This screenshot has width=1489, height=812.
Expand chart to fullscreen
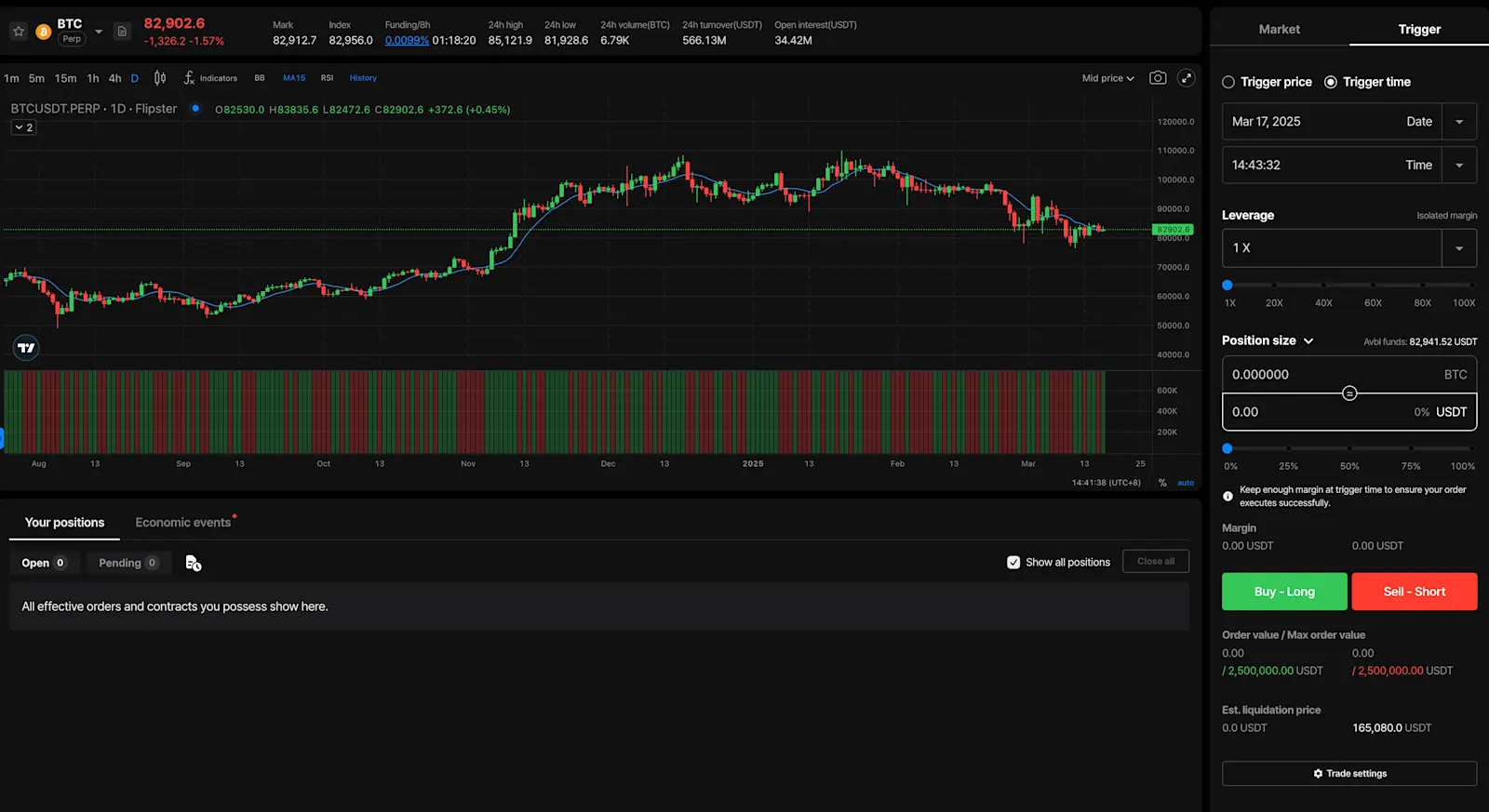click(x=1187, y=78)
